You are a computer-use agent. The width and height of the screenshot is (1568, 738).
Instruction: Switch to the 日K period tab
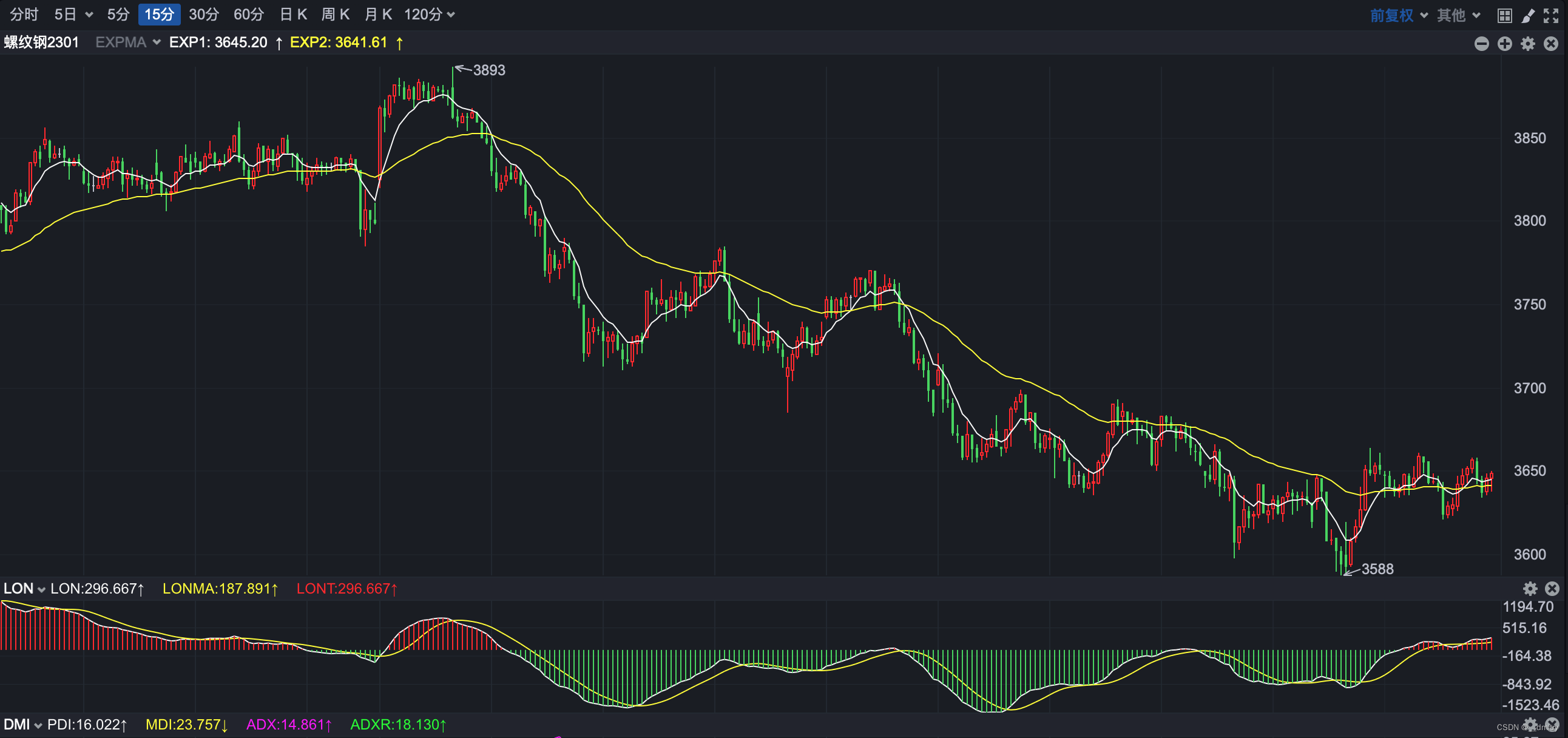[293, 15]
